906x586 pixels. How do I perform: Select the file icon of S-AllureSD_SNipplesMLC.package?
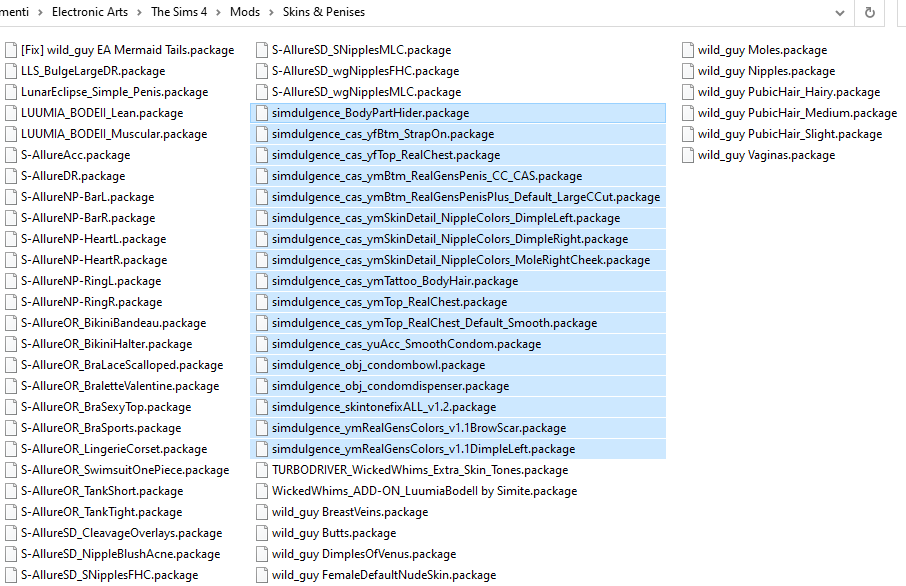tap(262, 50)
